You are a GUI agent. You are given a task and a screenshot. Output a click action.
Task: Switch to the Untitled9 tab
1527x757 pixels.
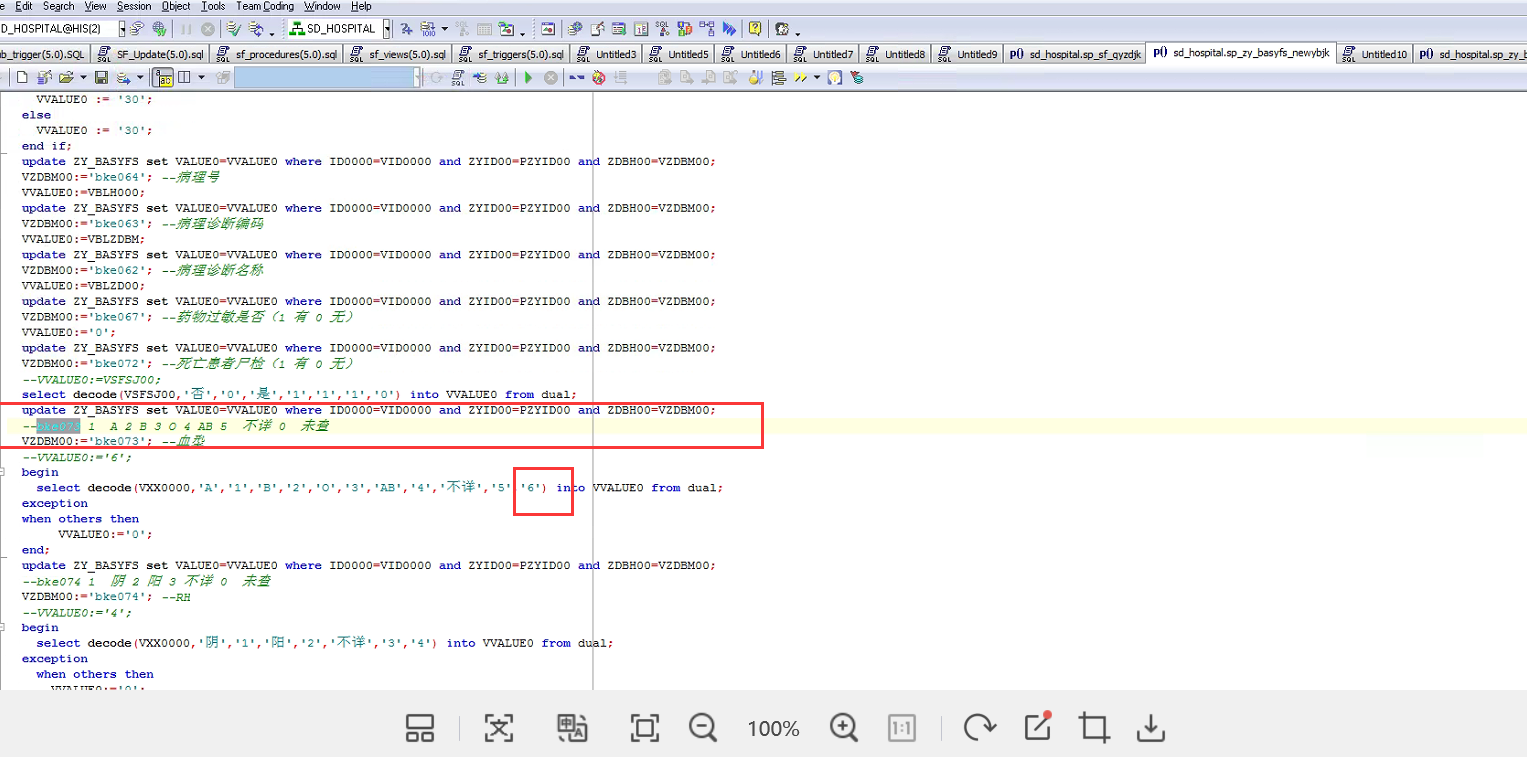[967, 54]
